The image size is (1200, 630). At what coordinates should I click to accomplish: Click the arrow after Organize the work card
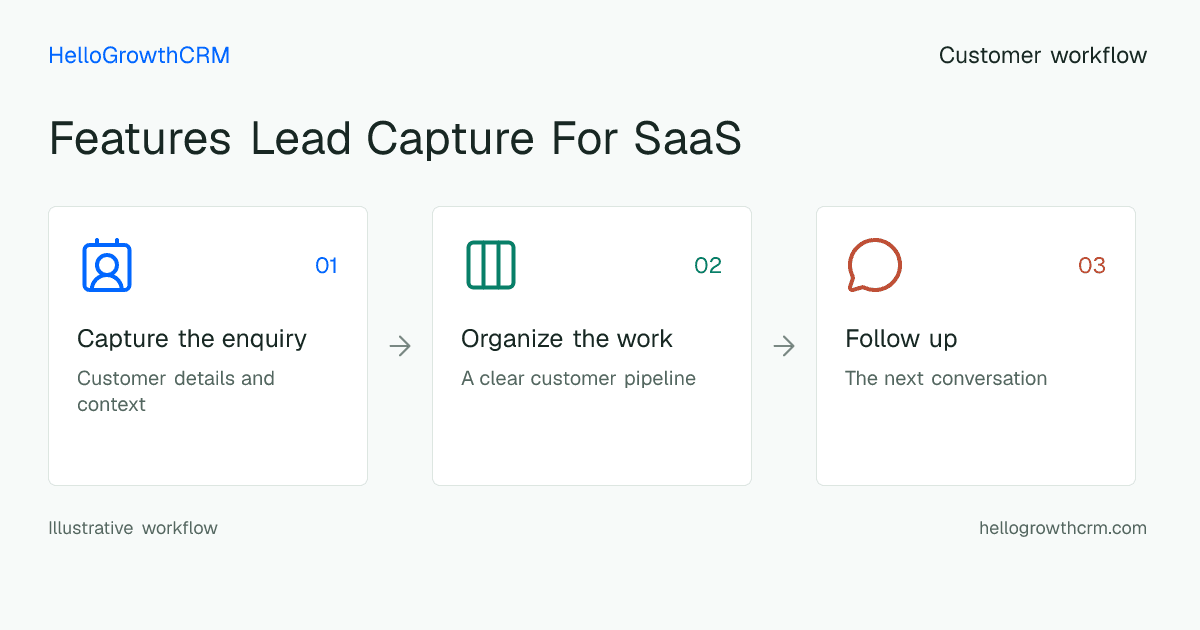784,346
